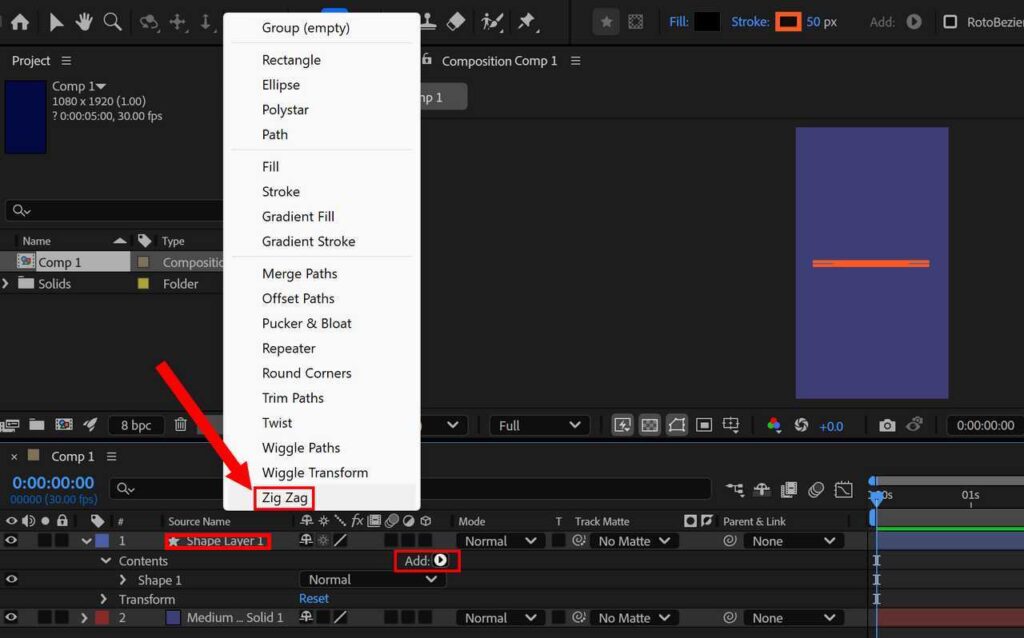
Task: Select the Roto Brush tool
Action: point(492,22)
